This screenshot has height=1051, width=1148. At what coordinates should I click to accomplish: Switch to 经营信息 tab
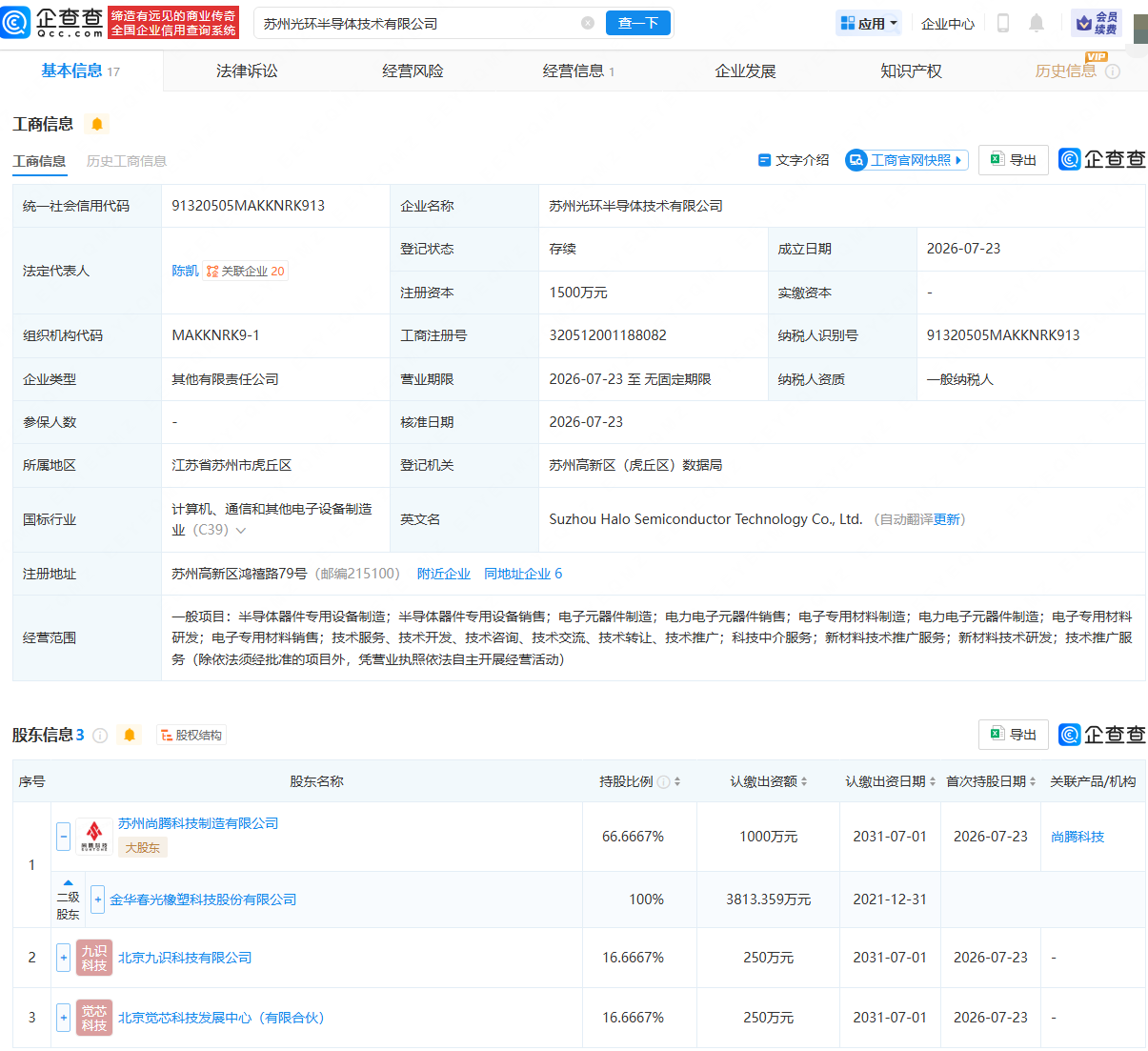578,71
